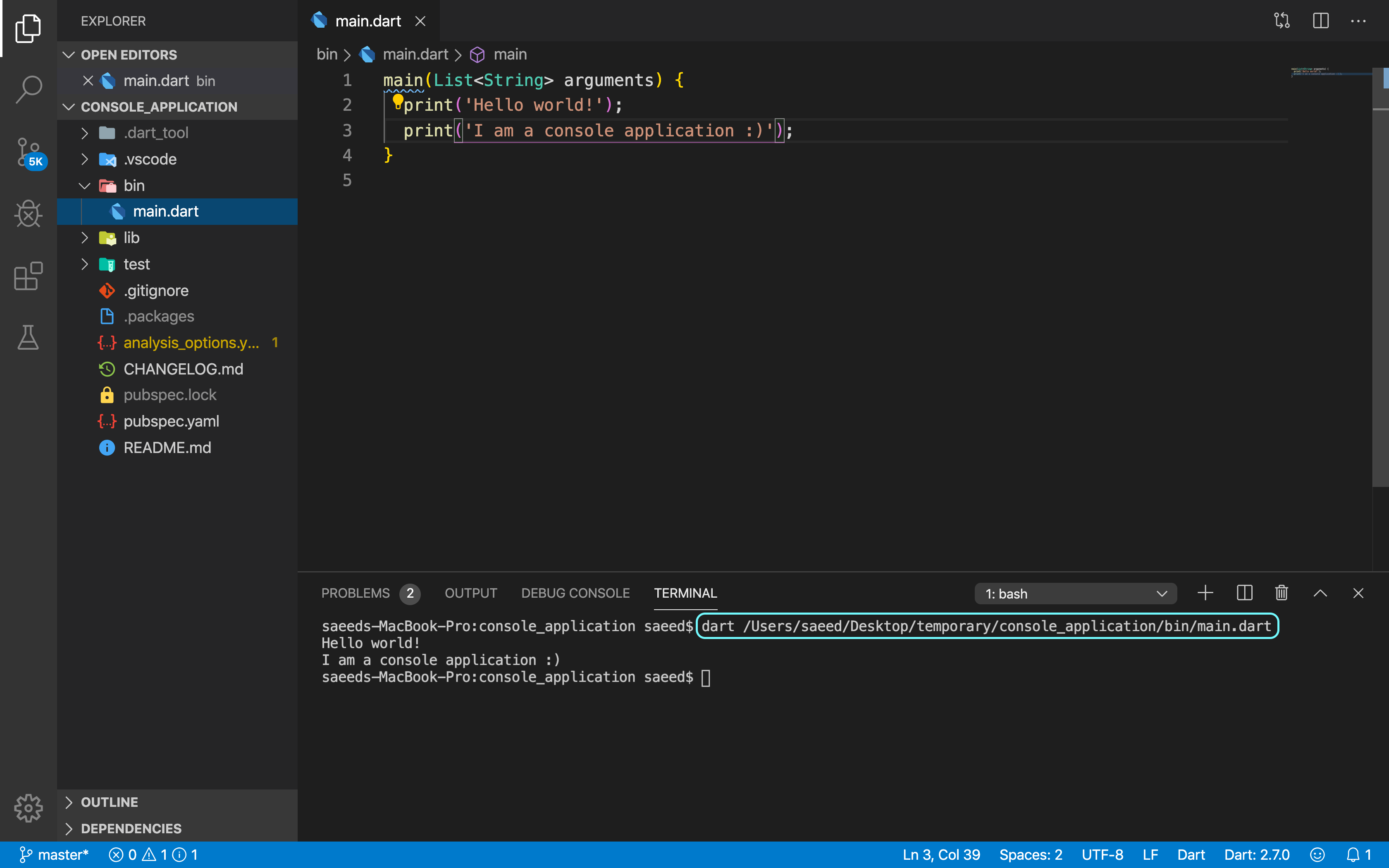The height and width of the screenshot is (868, 1389).
Task: Click the Manage gear icon
Action: (28, 808)
